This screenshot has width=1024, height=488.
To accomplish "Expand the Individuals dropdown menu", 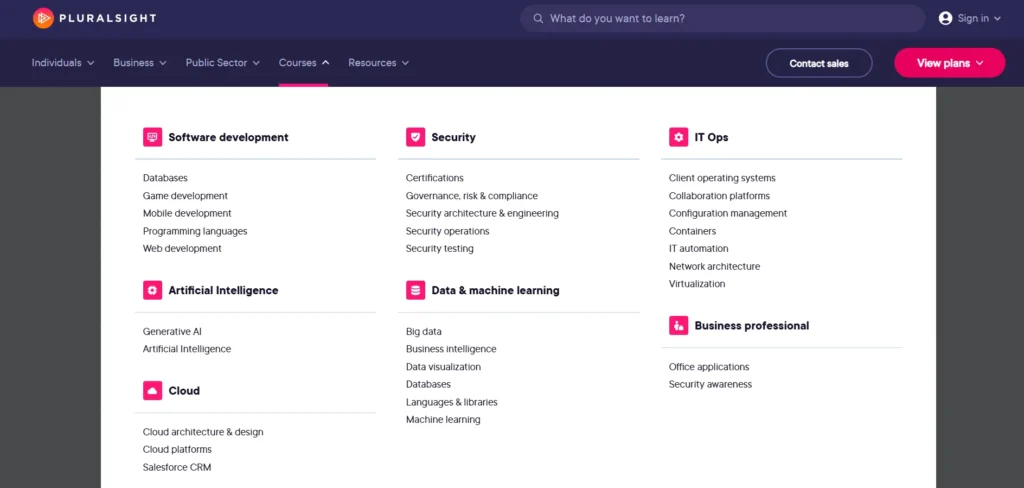I will pyautogui.click(x=63, y=63).
